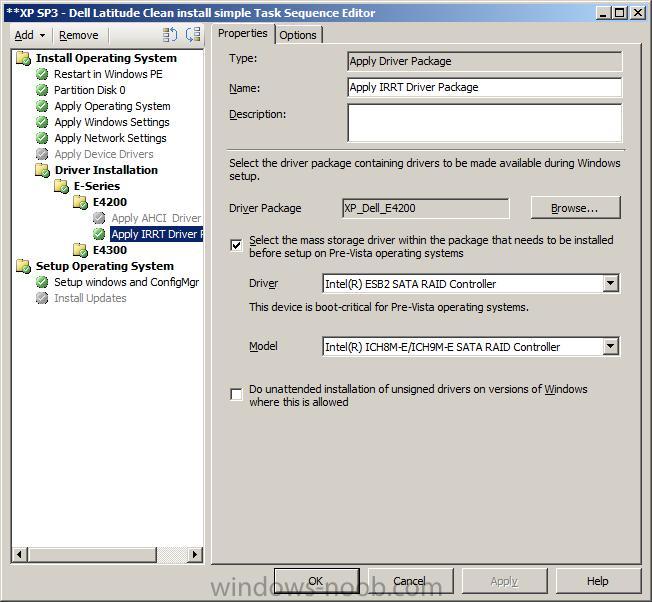
Task: Click the Apply button
Action: click(504, 581)
